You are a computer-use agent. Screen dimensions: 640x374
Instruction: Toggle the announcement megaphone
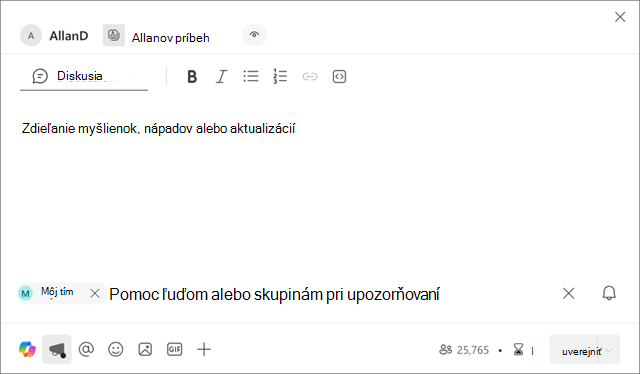pyautogui.click(x=57, y=350)
